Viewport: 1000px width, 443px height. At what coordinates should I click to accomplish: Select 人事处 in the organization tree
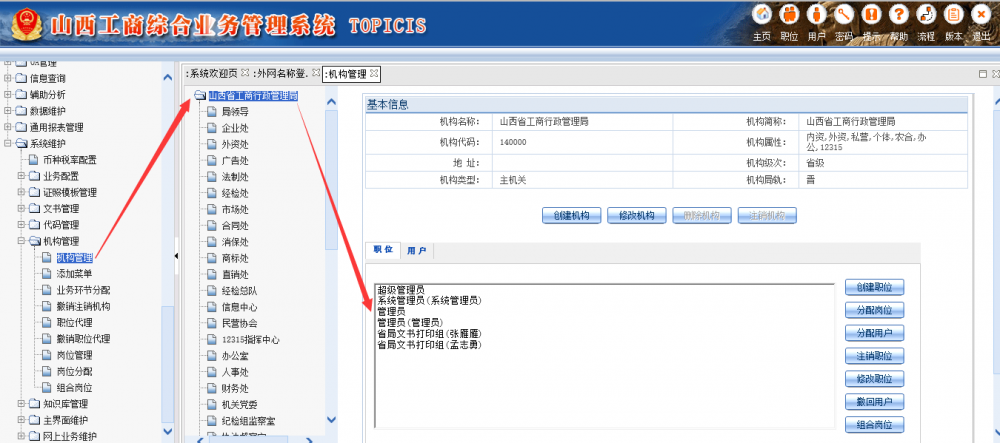[235, 372]
